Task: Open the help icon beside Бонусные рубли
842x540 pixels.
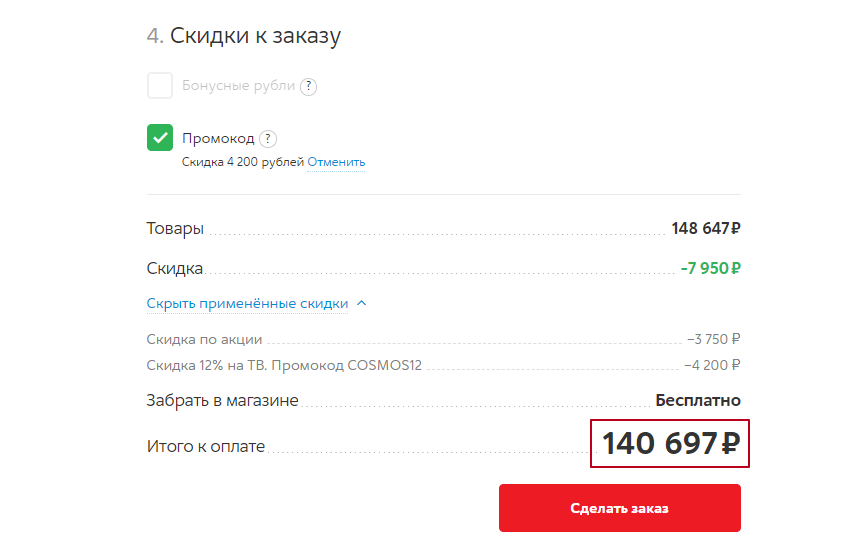Action: [308, 86]
